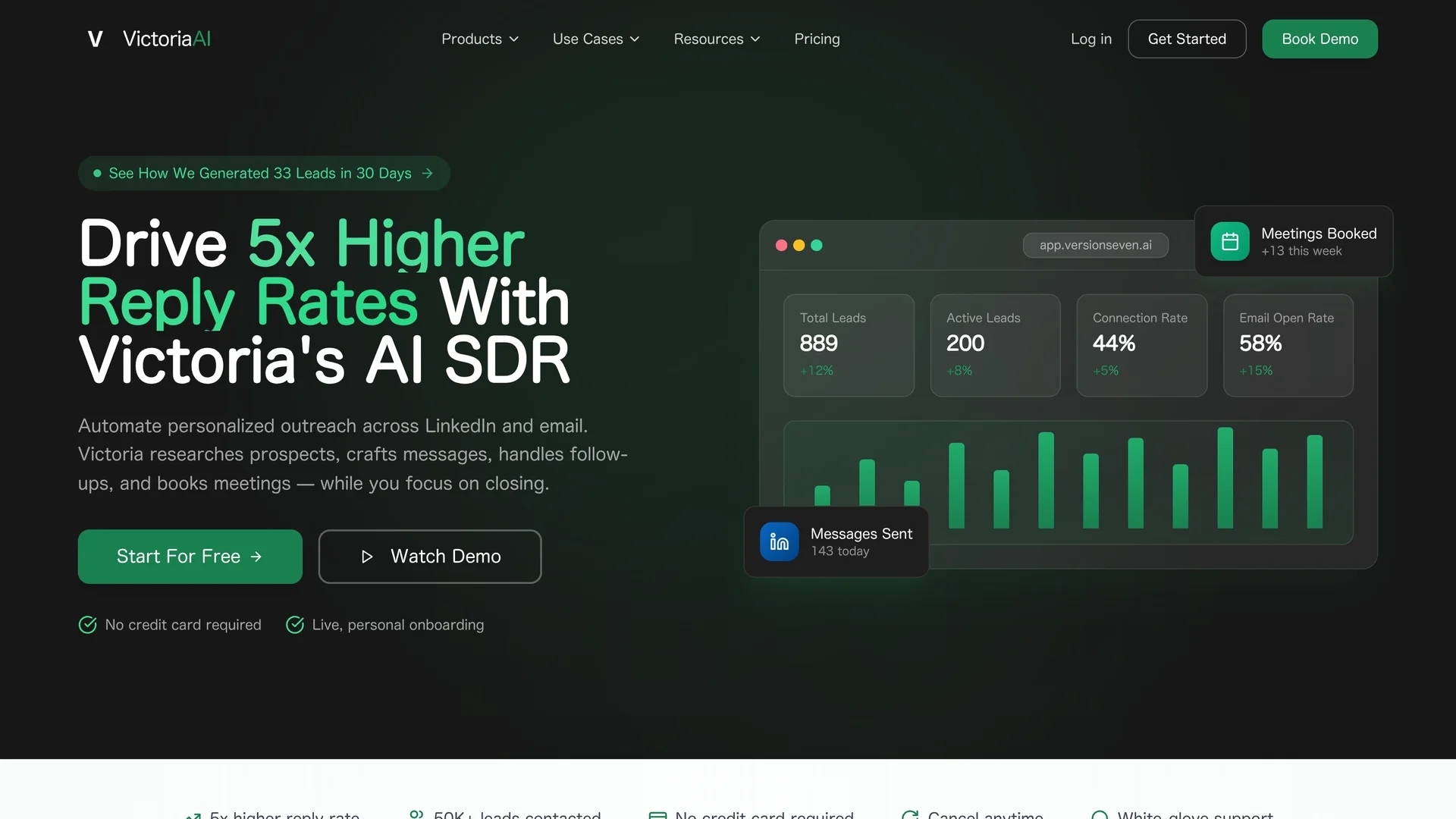This screenshot has height=819, width=1456.
Task: Click the '+15%' Email Open Rate change
Action: (x=1256, y=370)
